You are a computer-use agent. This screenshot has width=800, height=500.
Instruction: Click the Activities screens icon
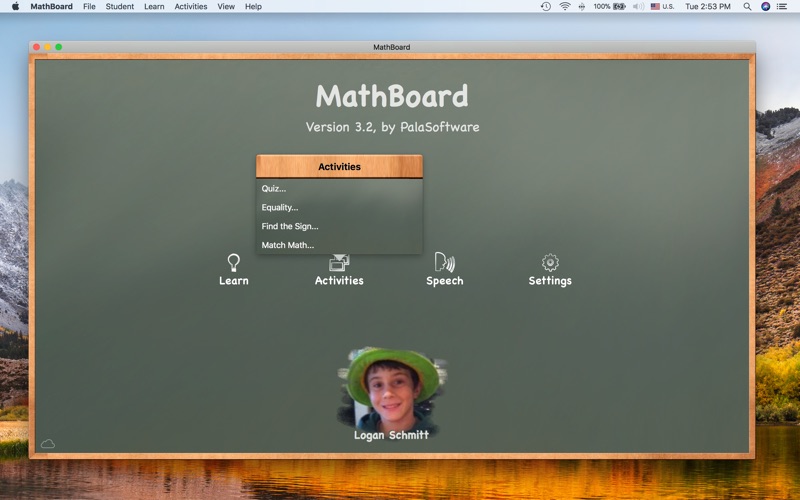339,263
